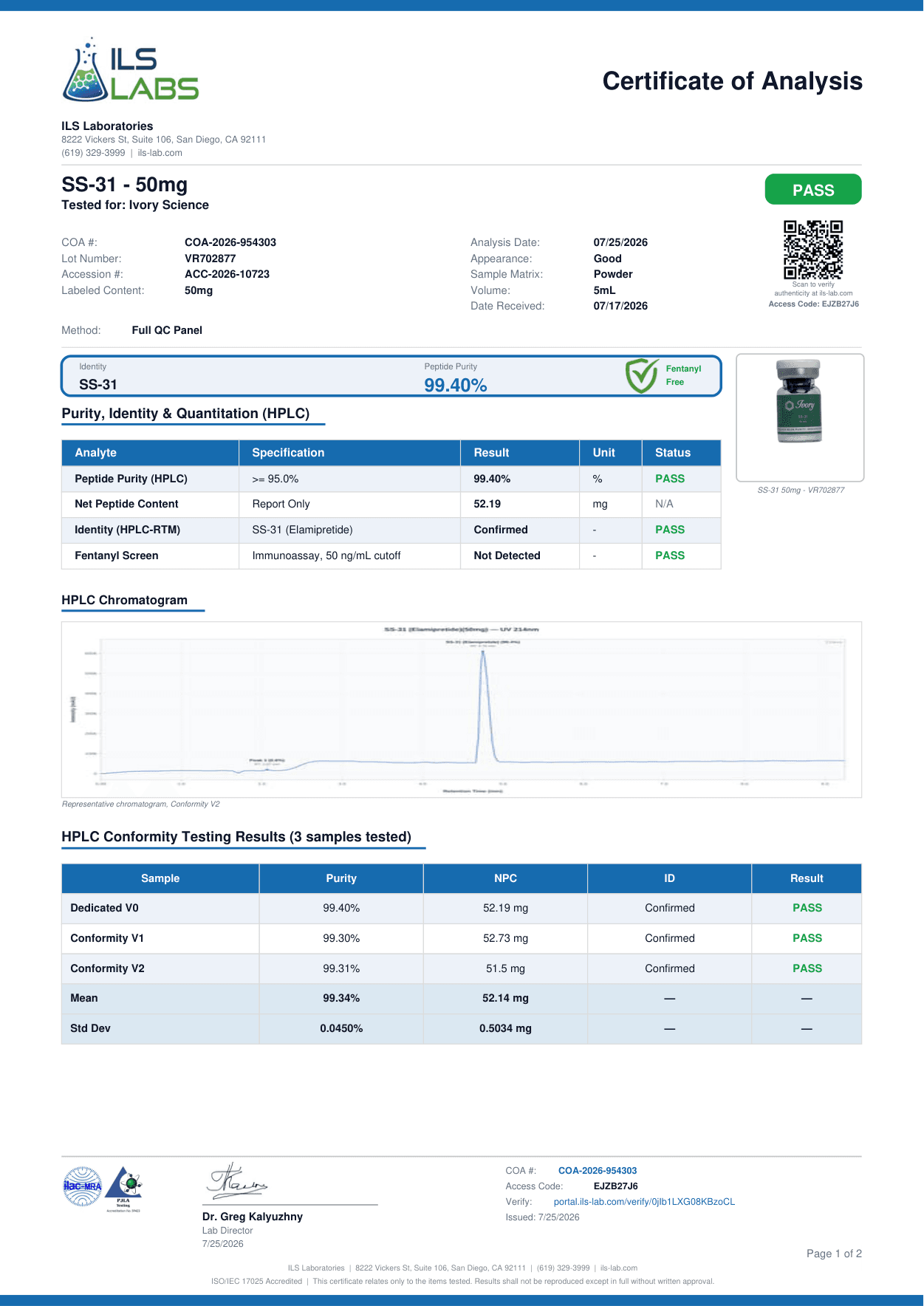Click the PJLA Testing accreditation logo

tap(123, 1189)
